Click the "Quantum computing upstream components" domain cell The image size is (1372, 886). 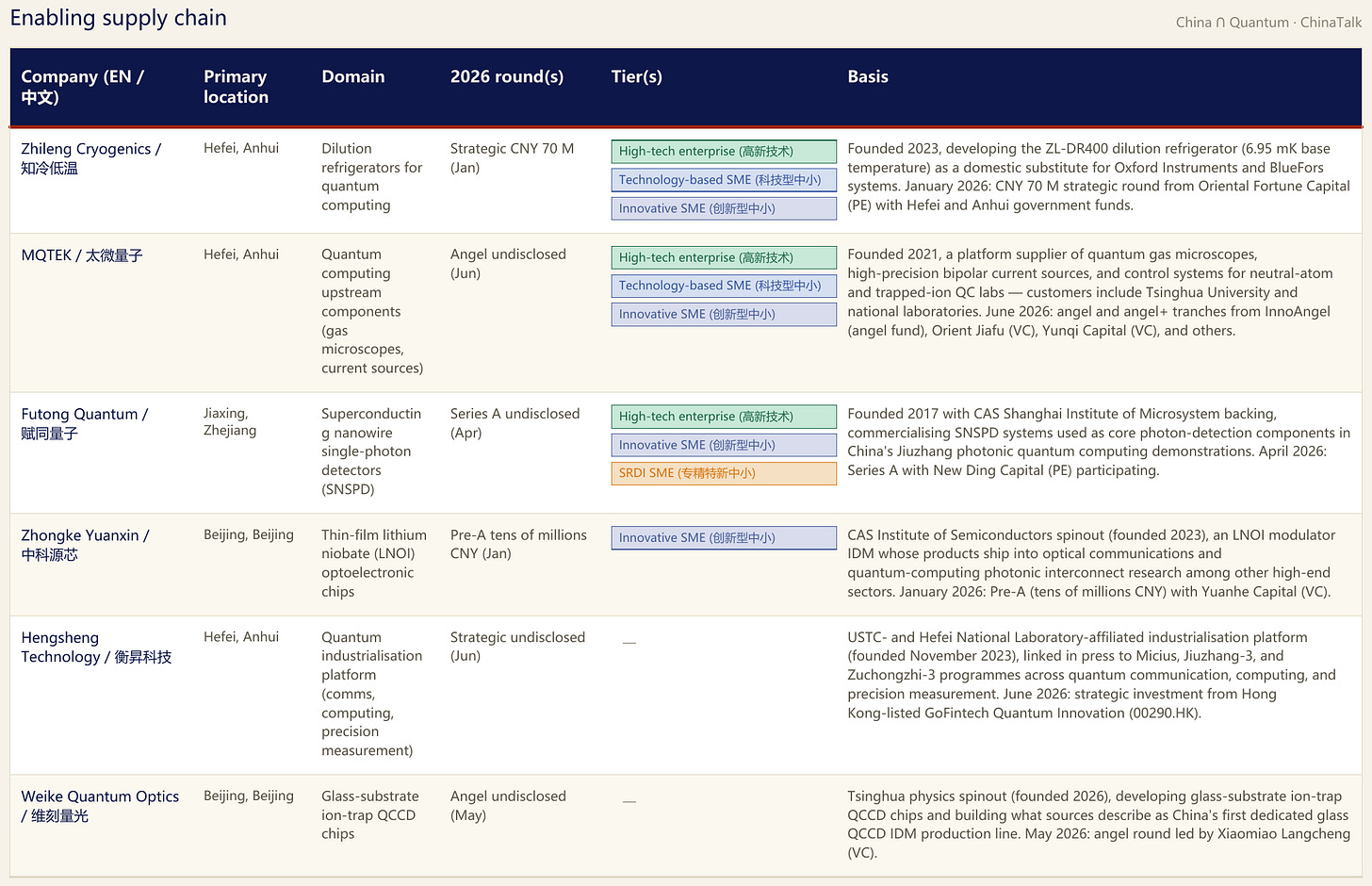[372, 311]
